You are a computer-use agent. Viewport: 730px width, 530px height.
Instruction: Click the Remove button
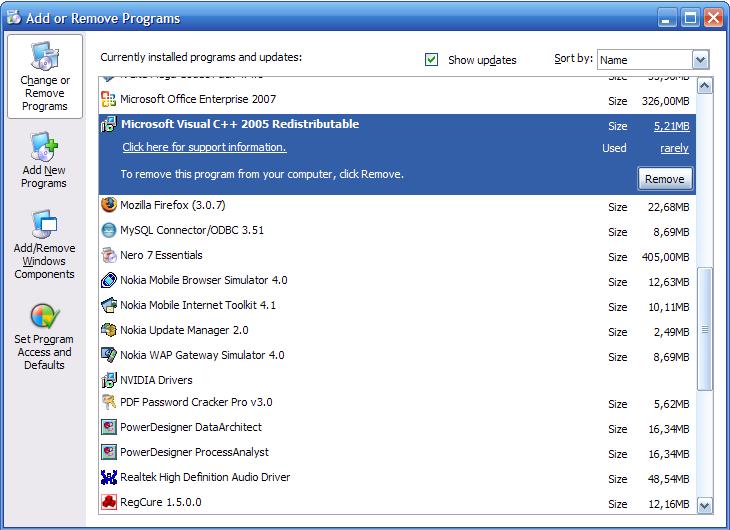664,179
